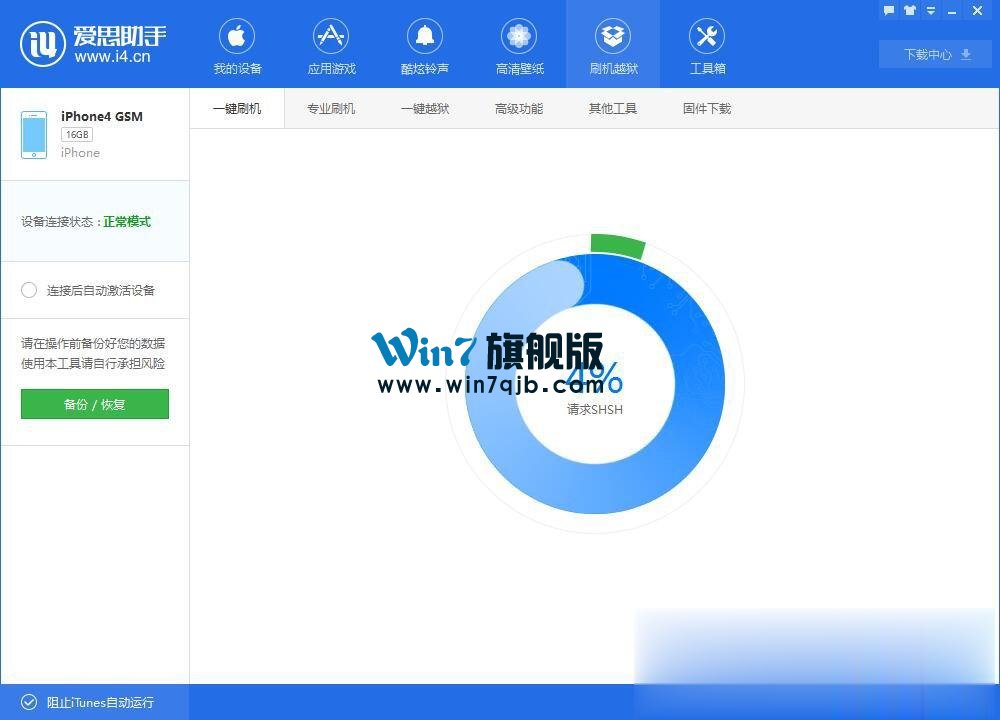Click the 正常模式 connection status text

[x=127, y=221]
